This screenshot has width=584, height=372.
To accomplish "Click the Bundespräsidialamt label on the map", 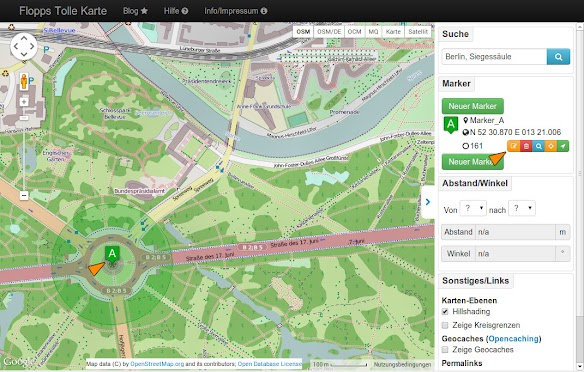I will (140, 191).
